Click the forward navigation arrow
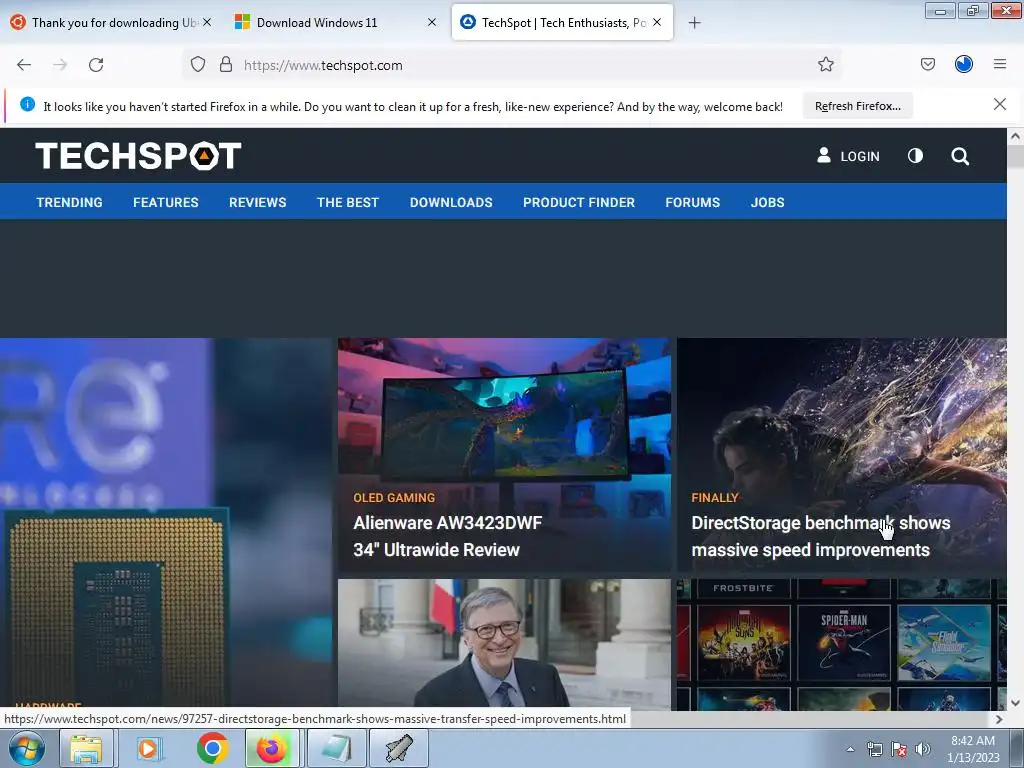The width and height of the screenshot is (1024, 768). coord(60,65)
